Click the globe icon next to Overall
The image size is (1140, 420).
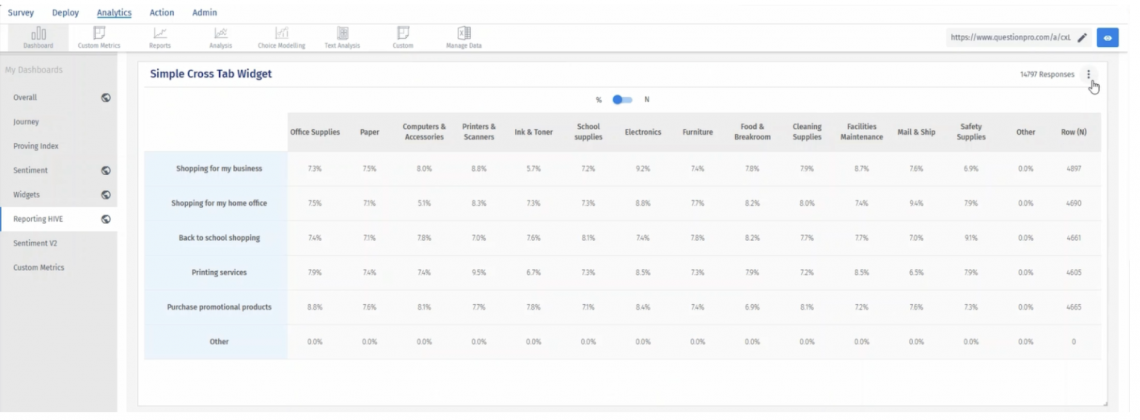click(x=106, y=98)
